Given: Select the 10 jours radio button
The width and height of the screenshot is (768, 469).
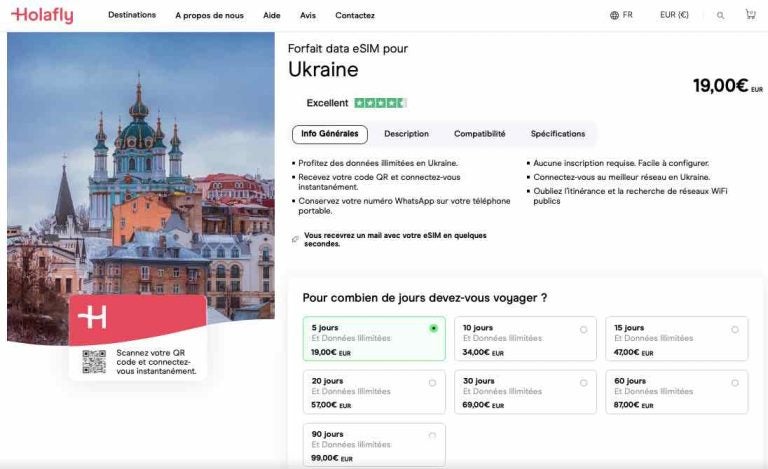Looking at the screenshot, I should [583, 329].
